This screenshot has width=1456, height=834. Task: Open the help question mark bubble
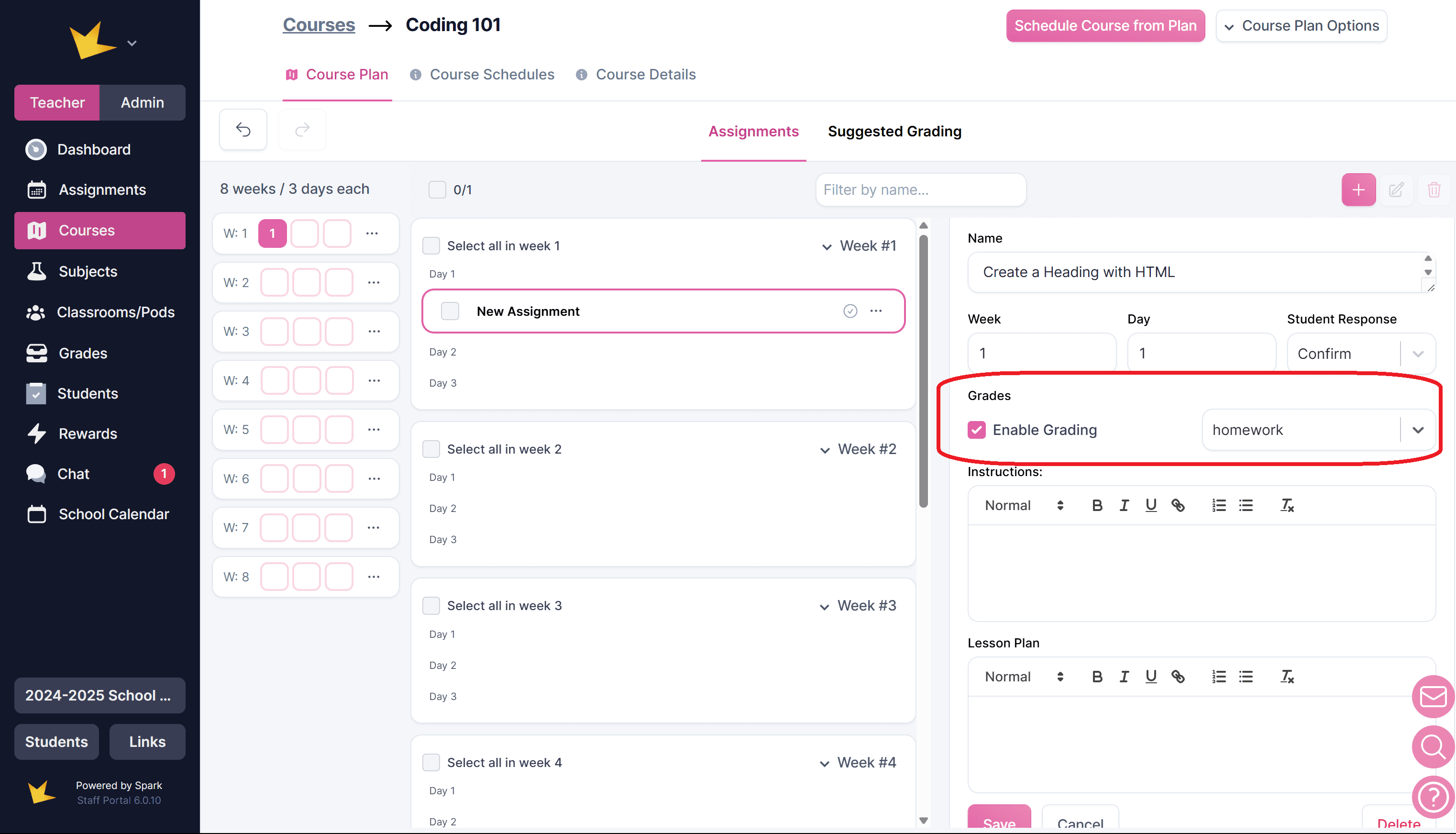click(x=1433, y=797)
